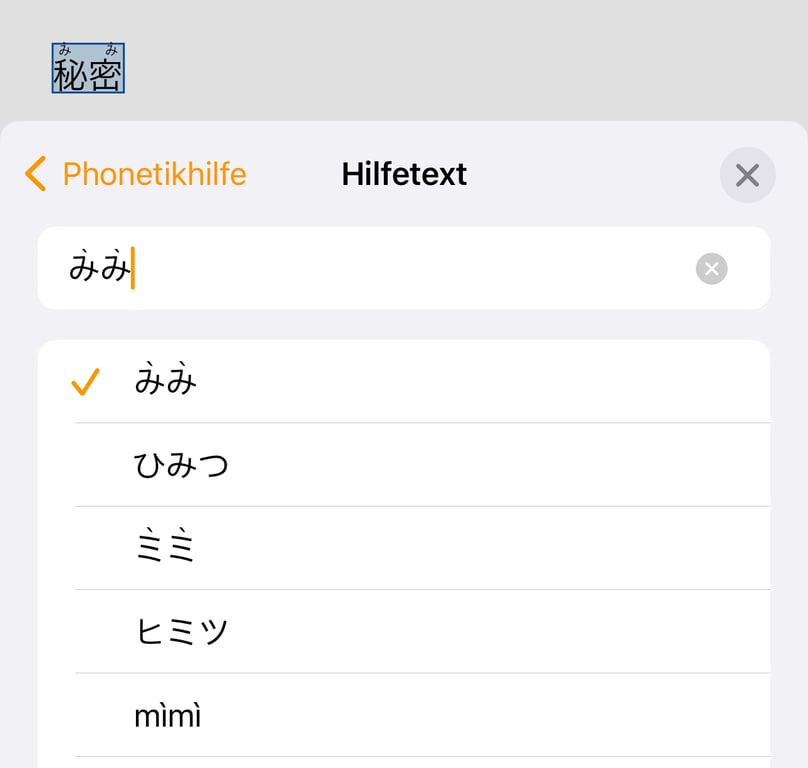Click the 密 character in the document
Viewport: 808px width, 768px height.
[x=106, y=76]
